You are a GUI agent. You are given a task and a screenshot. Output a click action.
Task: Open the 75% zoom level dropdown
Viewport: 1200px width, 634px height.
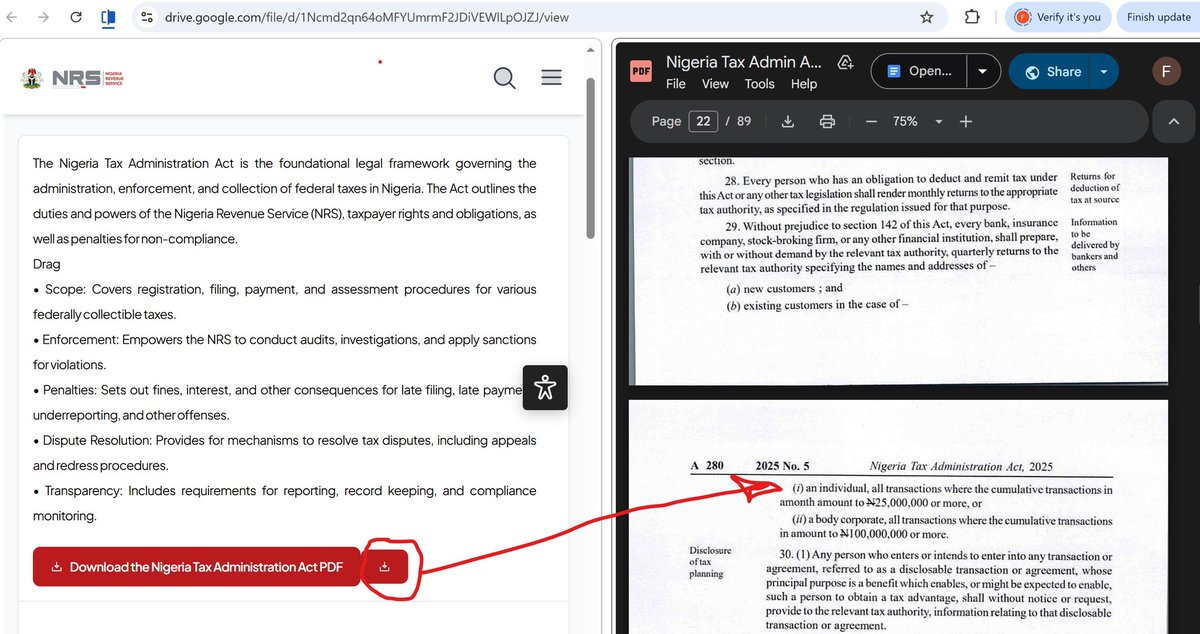click(918, 121)
